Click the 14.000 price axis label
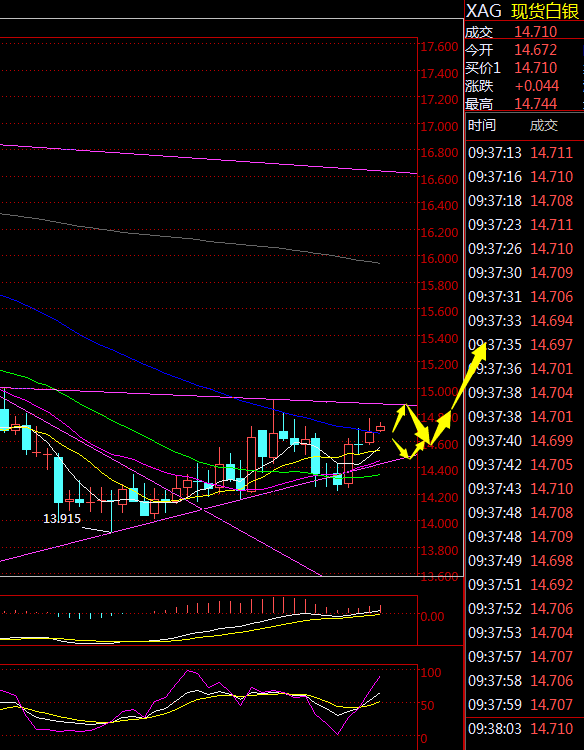This screenshot has width=584, height=750. (x=439, y=524)
